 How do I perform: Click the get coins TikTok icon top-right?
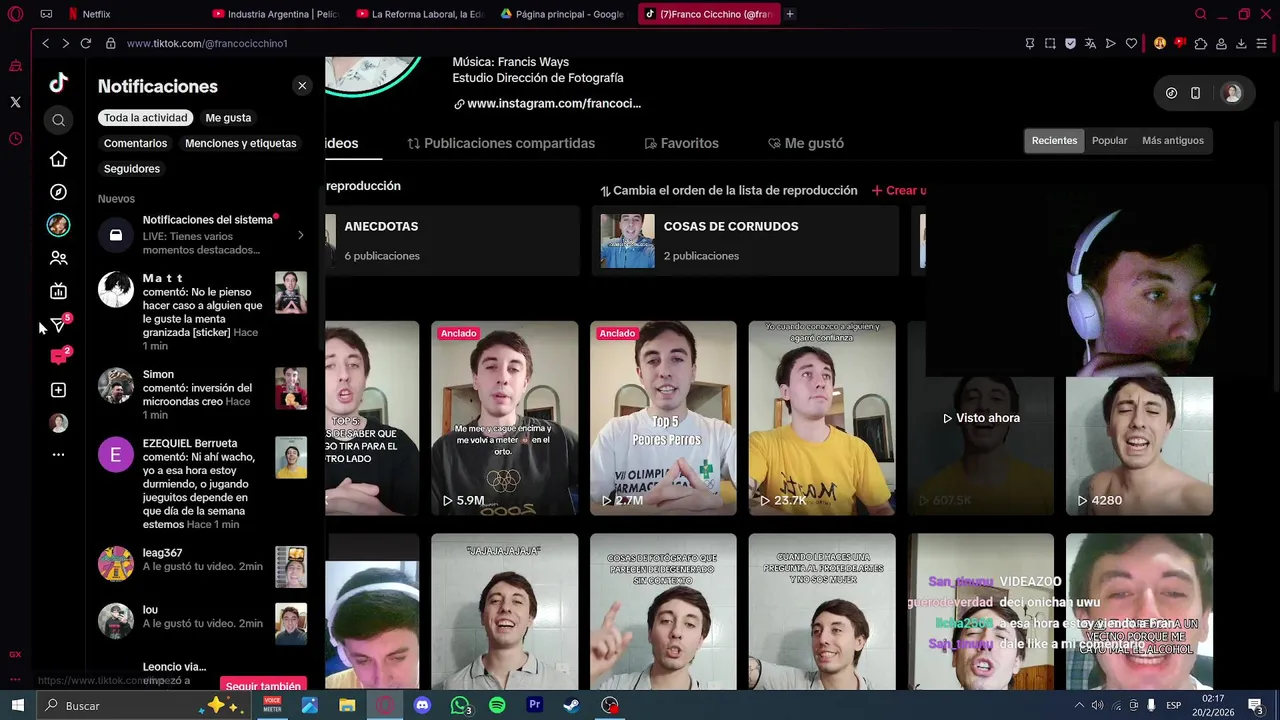click(x=1171, y=93)
